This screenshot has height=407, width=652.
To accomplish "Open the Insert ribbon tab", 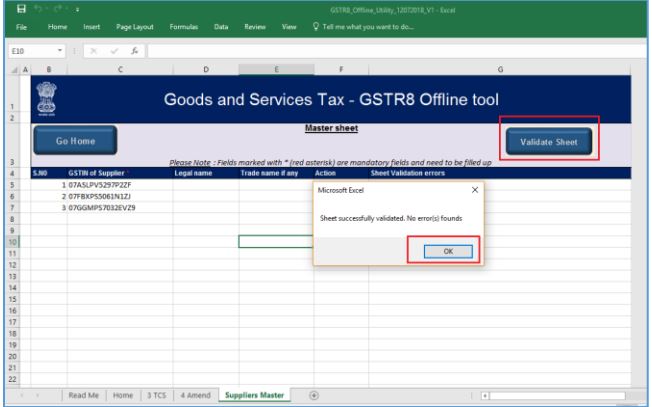I will (x=91, y=27).
